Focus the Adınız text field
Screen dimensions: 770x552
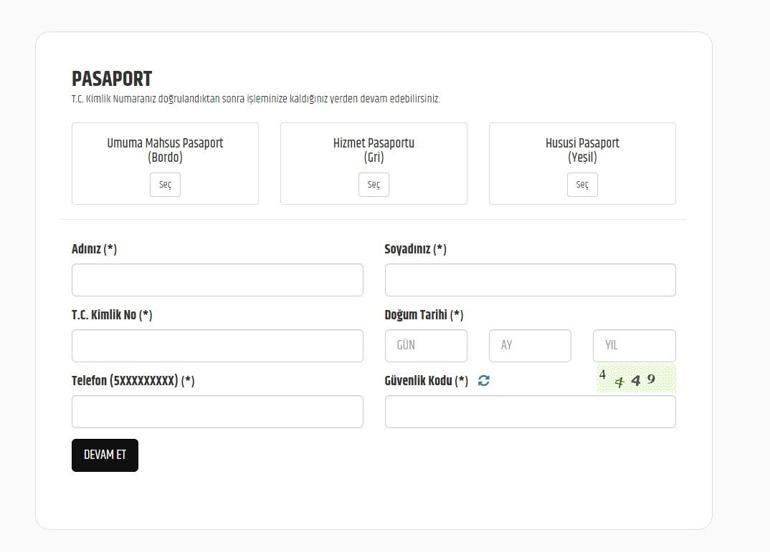pyautogui.click(x=217, y=280)
